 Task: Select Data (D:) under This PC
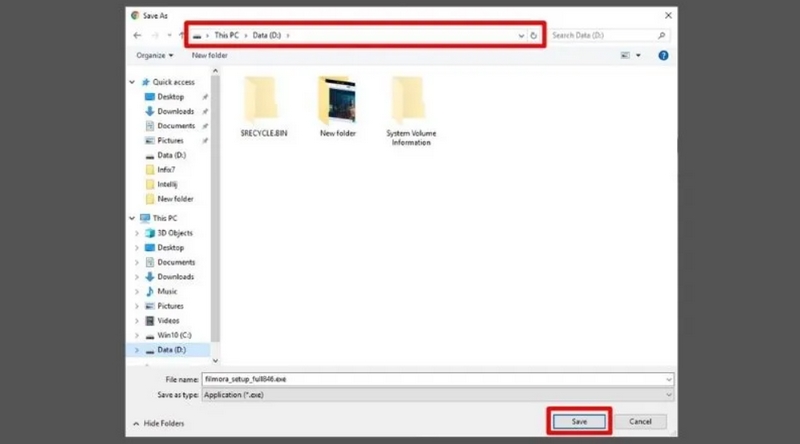pos(171,350)
